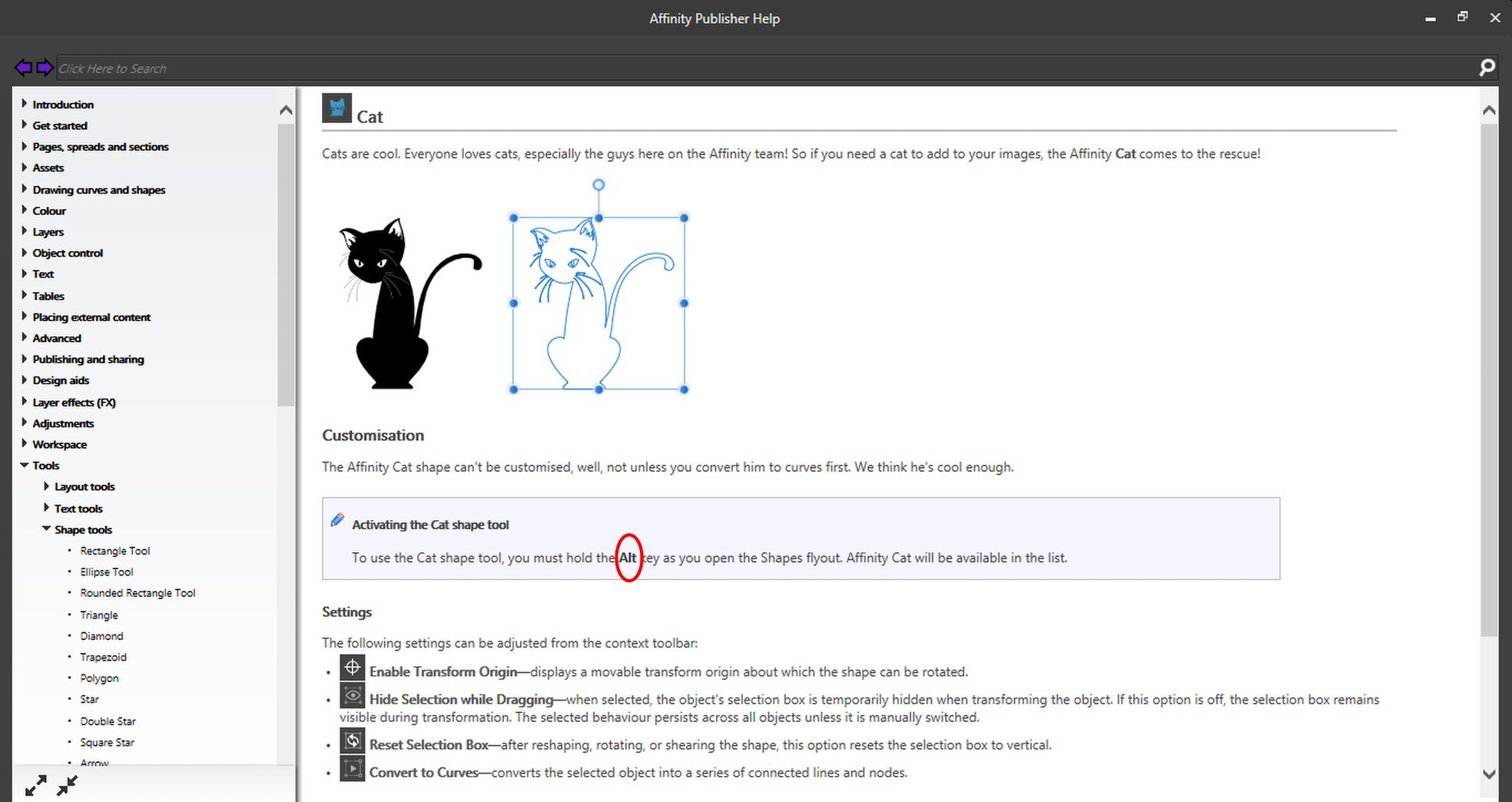
Task: Open the Polygon page
Action: [99, 678]
